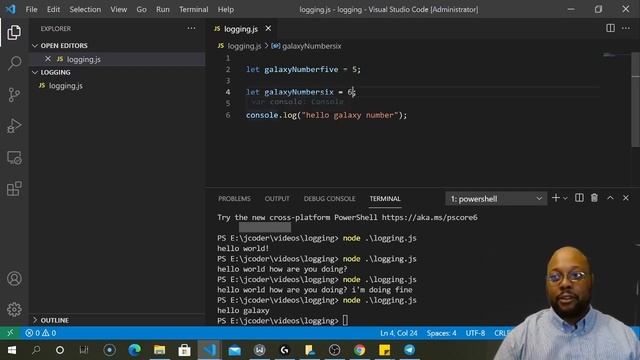Image resolution: width=640 pixels, height=360 pixels.
Task: Click line 6 console.log code
Action: pyautogui.click(x=327, y=115)
